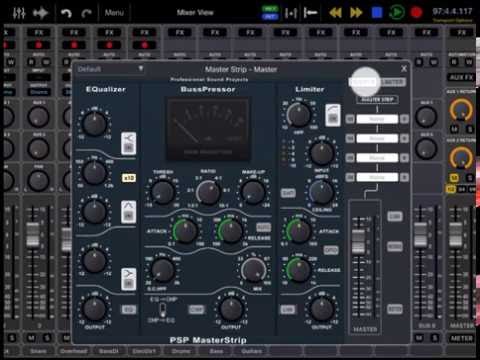Click the return-to-start icon
Image resolution: width=480 pixels, height=360 pixels.
click(311, 13)
